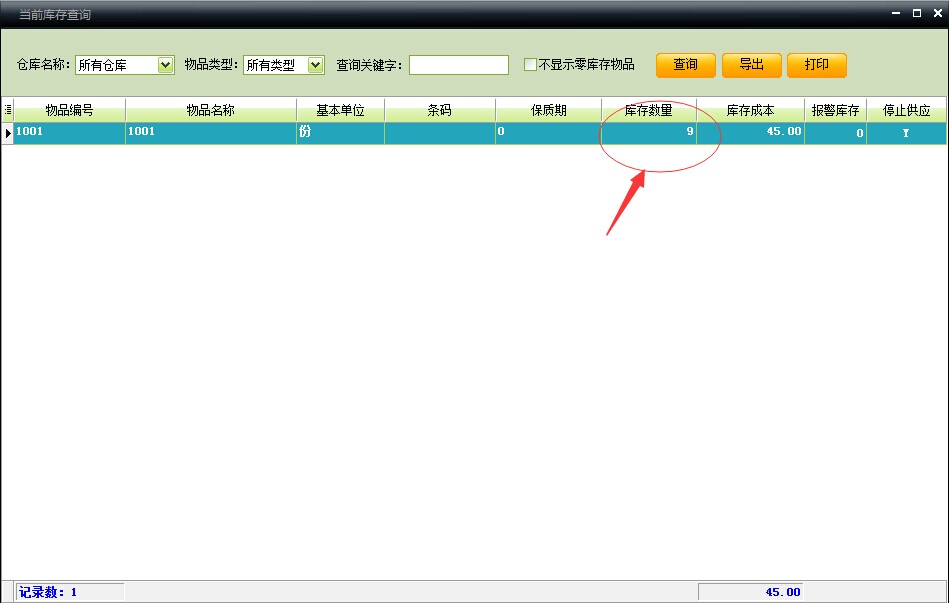The image size is (949, 603).
Task: Click the row indicator arrow for item 1001
Action: (x=8, y=132)
